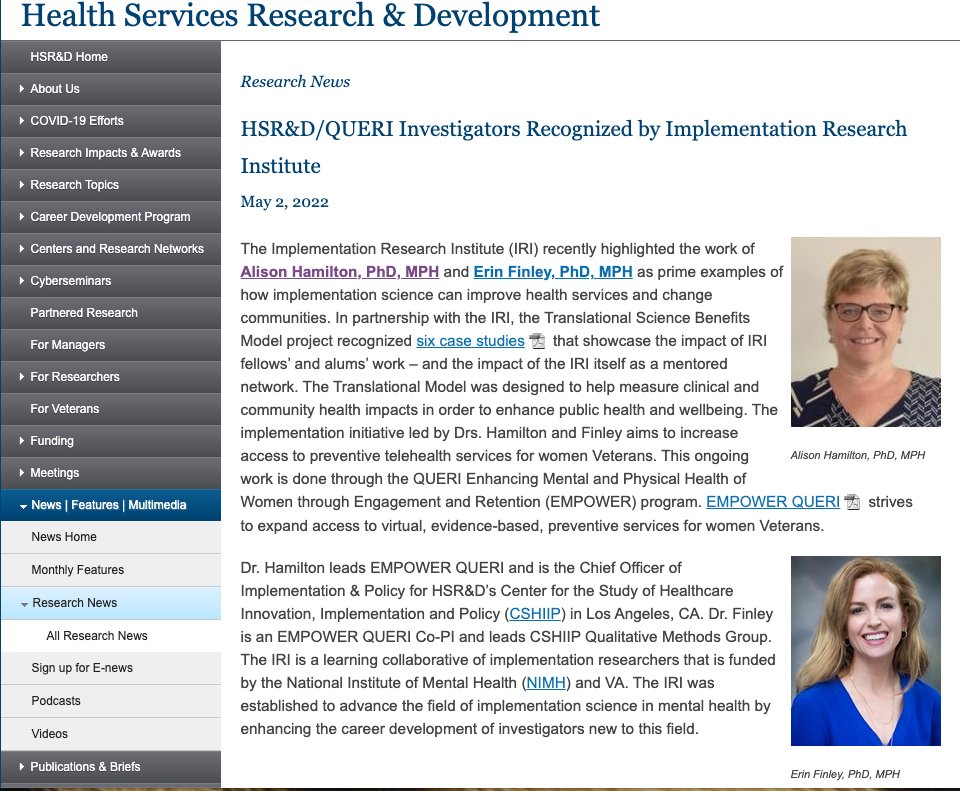Expand the For Researchers arrow
This screenshot has height=791, width=960.
tap(22, 377)
